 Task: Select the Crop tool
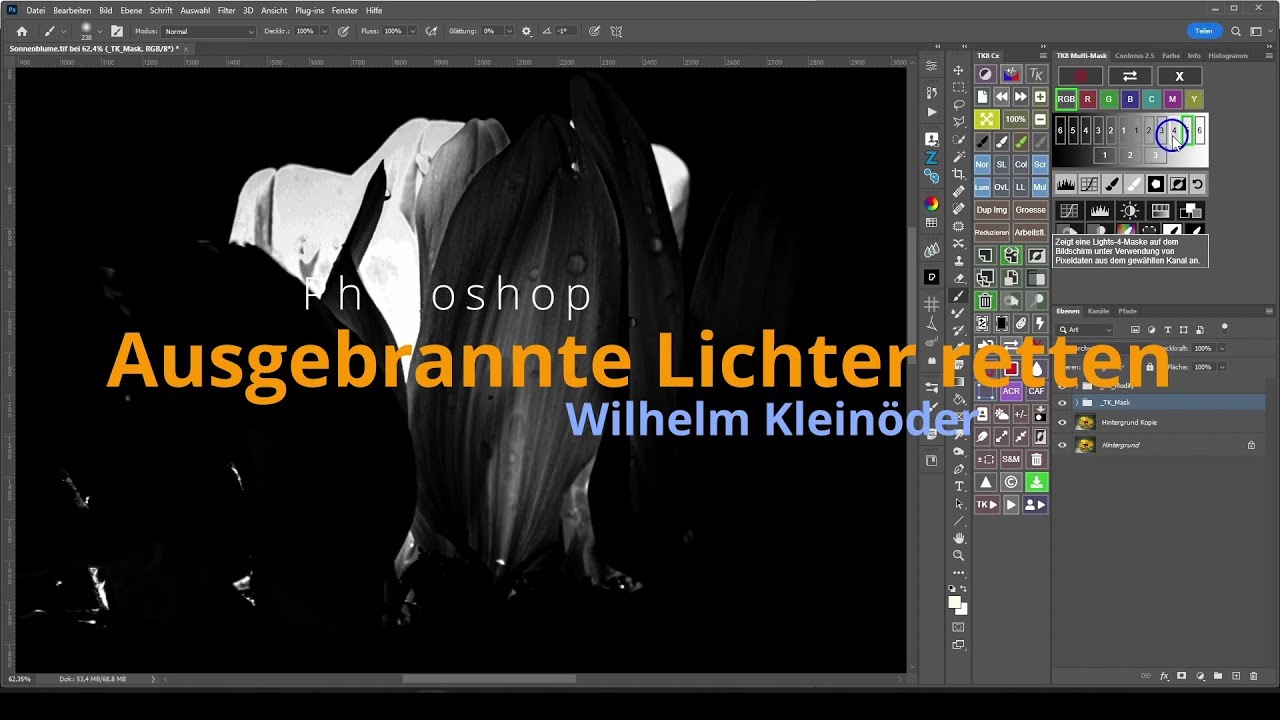pos(958,174)
